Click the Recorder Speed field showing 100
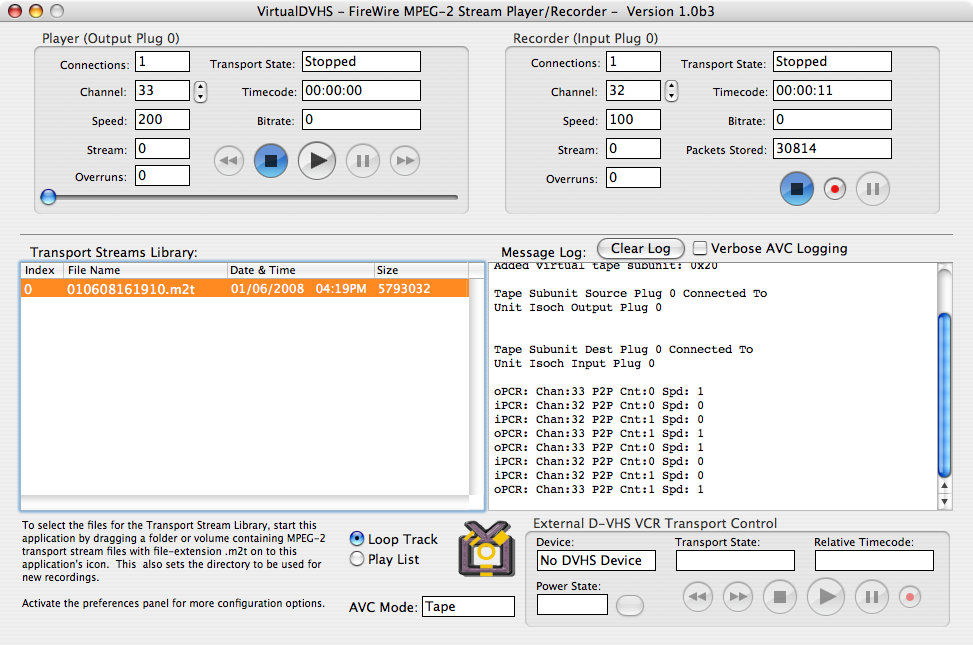 tap(634, 120)
